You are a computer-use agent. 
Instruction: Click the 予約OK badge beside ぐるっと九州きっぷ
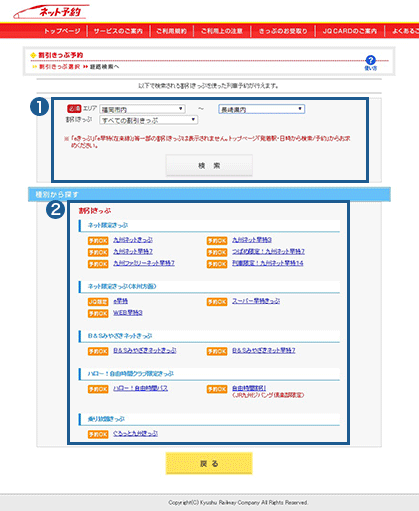(x=98, y=434)
